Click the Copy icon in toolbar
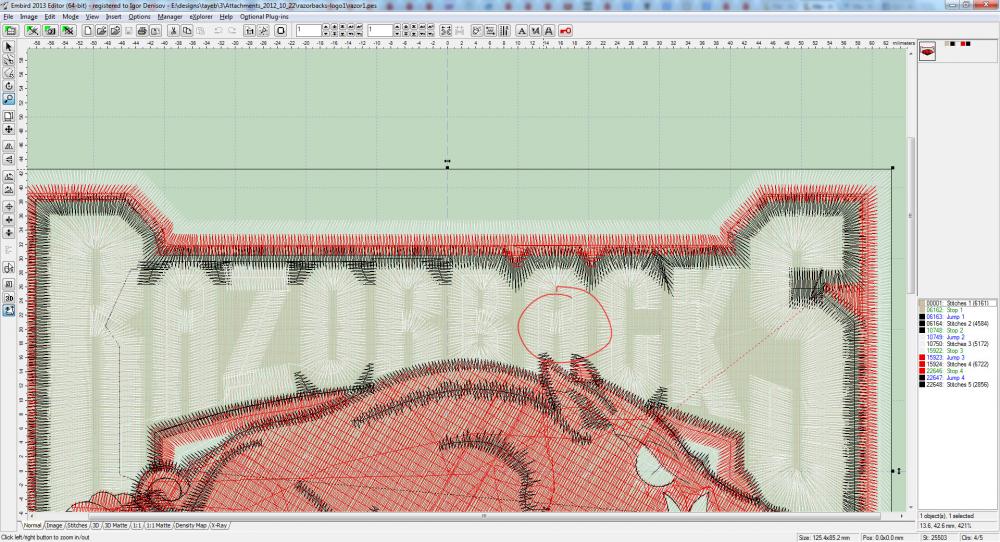Image resolution: width=1000 pixels, height=542 pixels. [x=187, y=31]
